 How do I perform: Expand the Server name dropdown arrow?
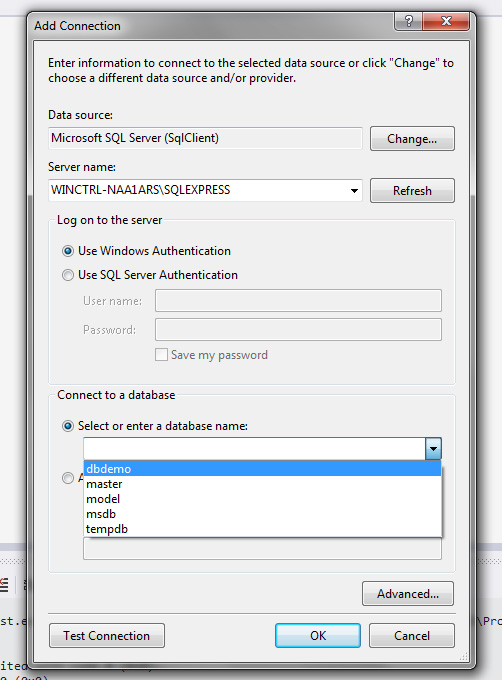point(354,190)
